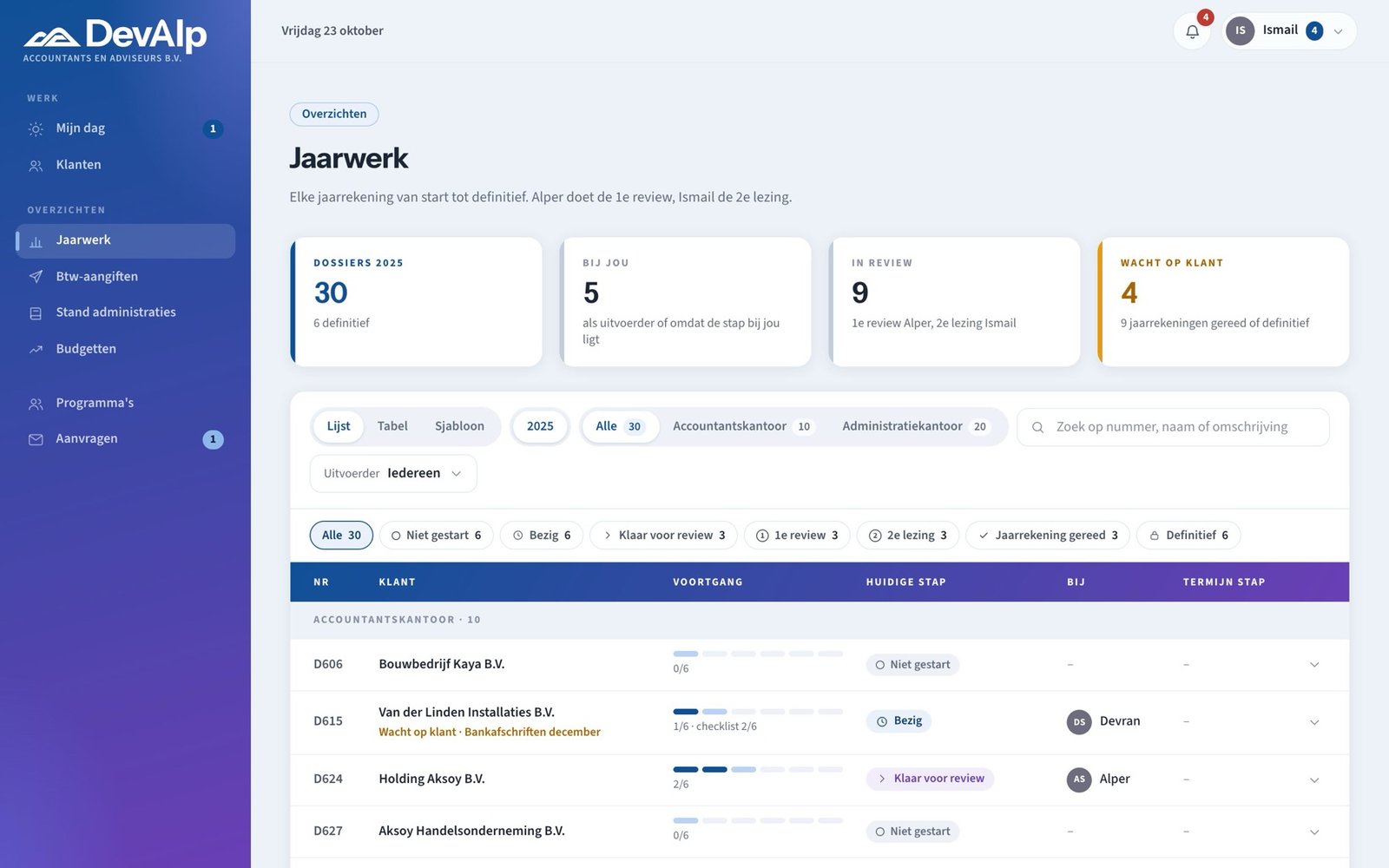Click the Btw-aangiften paper plane icon
This screenshot has width=1389, height=868.
(x=36, y=277)
